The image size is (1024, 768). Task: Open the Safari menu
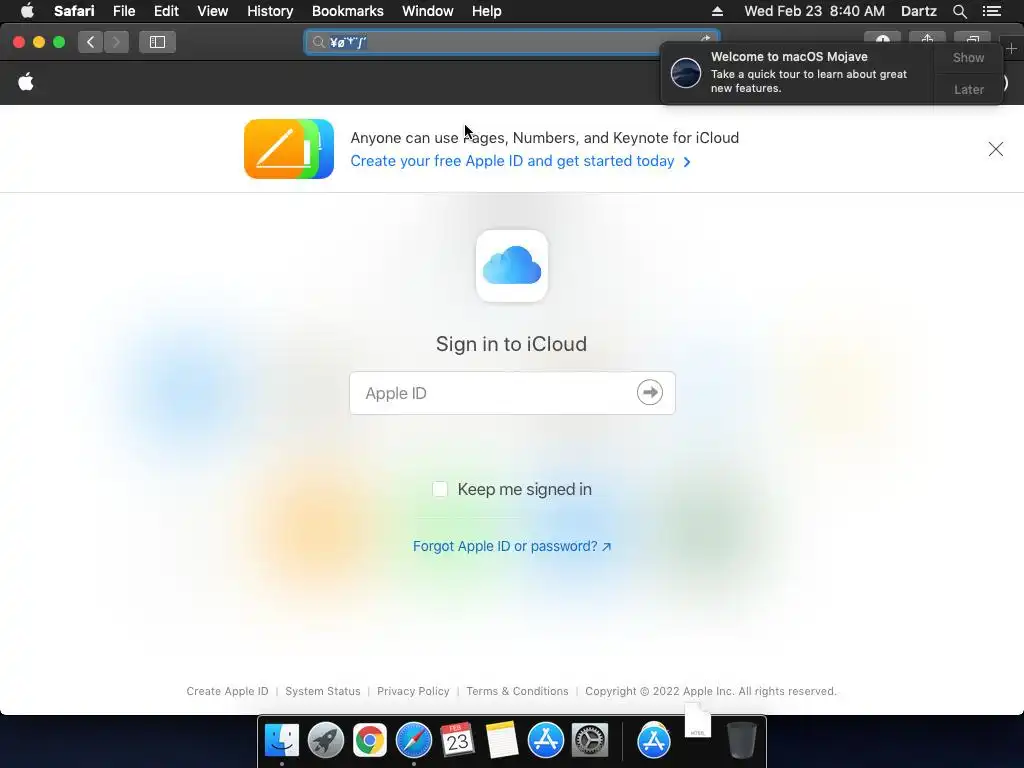click(x=74, y=11)
